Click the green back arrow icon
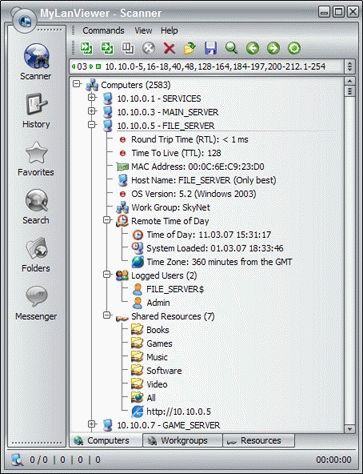This screenshot has width=363, height=474. click(252, 48)
